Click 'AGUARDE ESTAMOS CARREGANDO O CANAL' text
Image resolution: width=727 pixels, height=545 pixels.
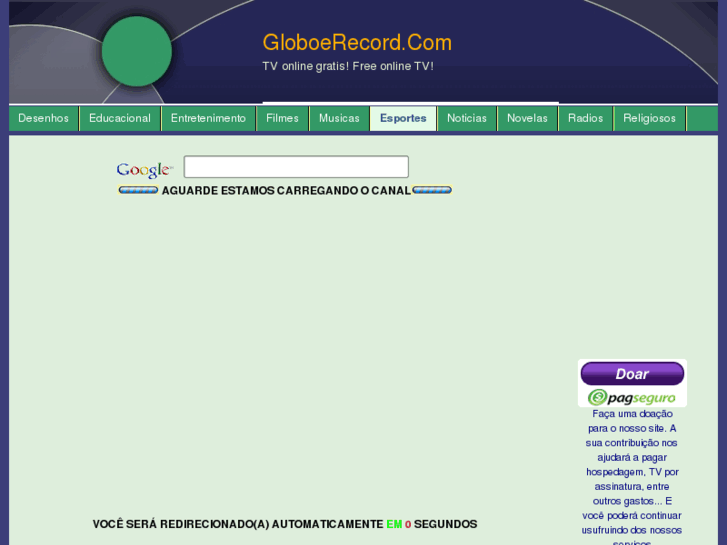[x=286, y=191]
